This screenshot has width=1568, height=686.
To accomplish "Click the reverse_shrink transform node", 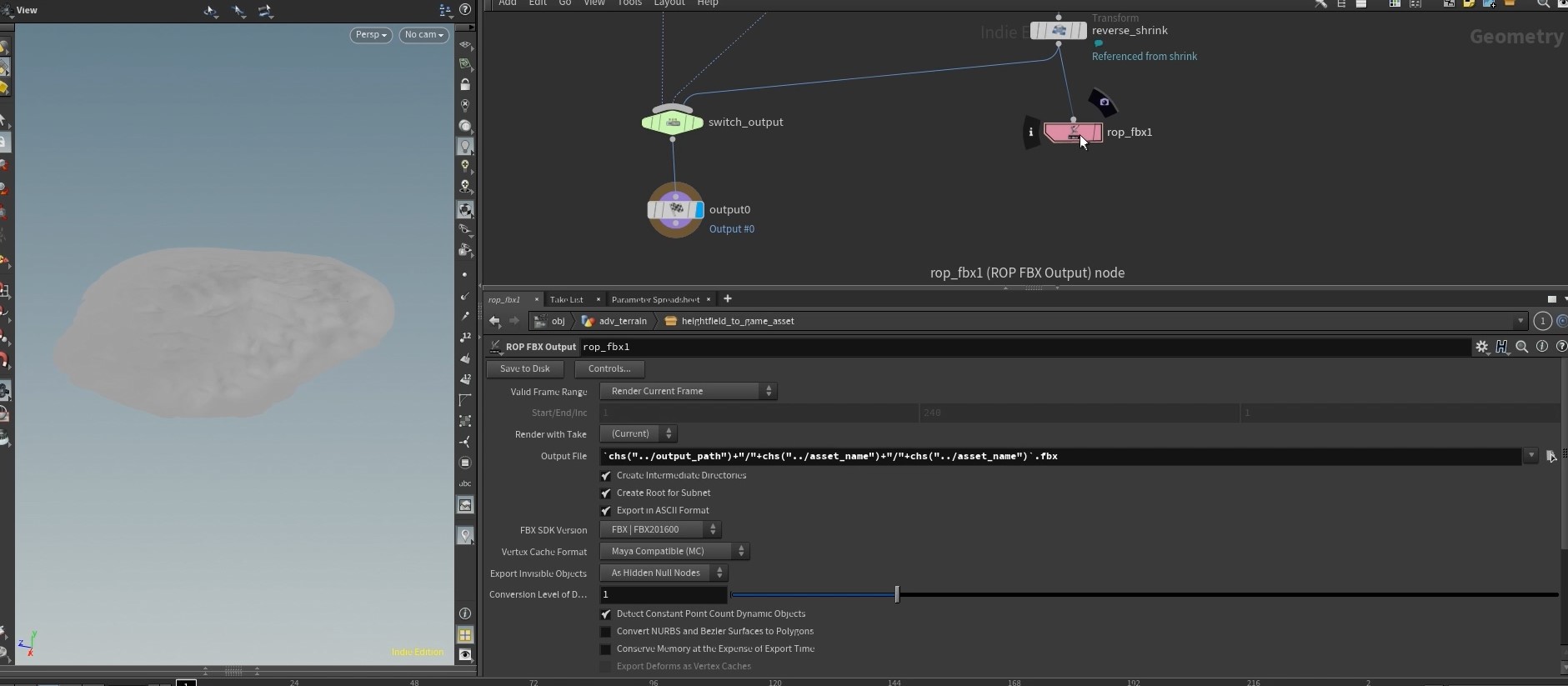I will [1058, 31].
